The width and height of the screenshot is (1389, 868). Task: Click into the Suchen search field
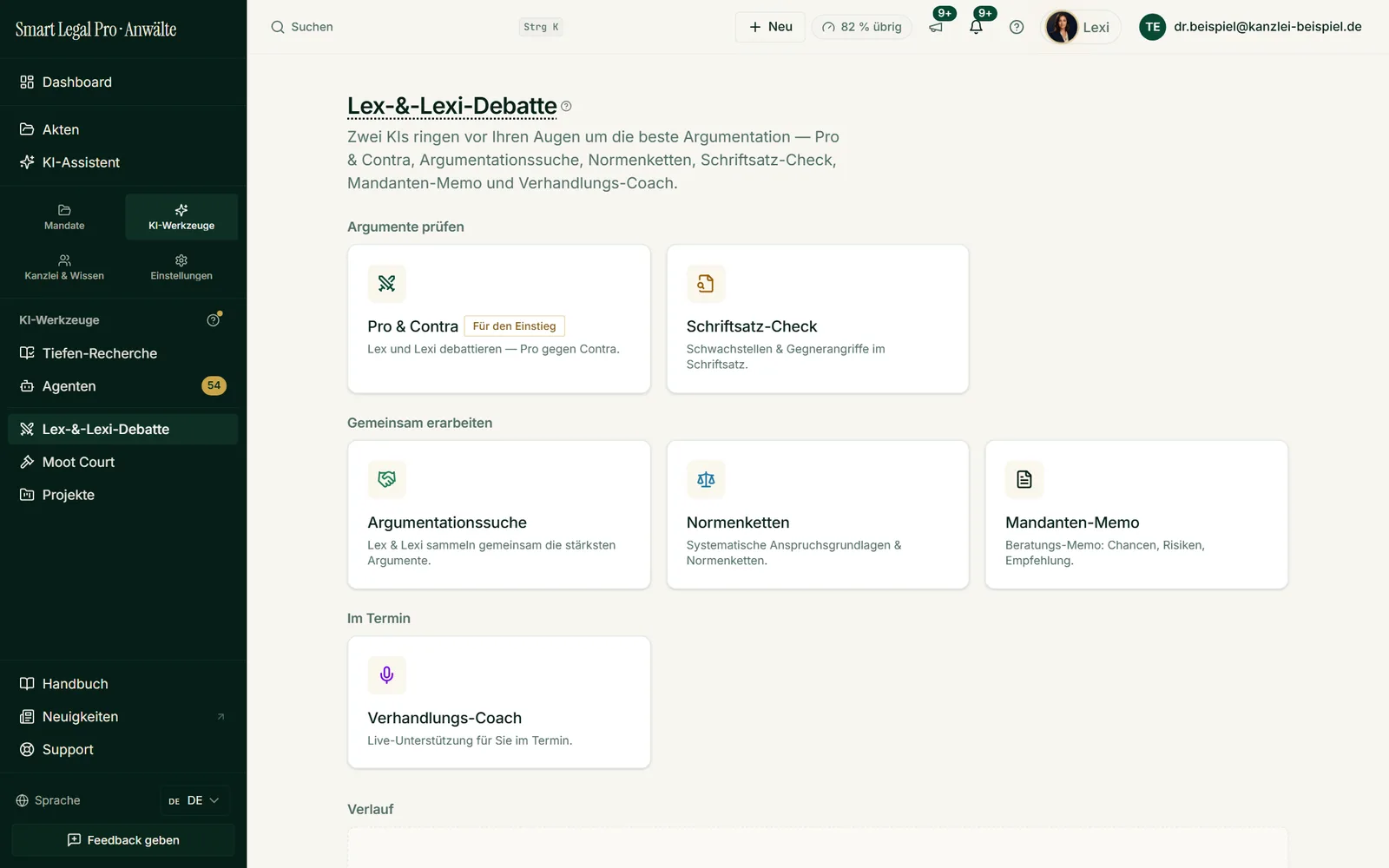pos(417,27)
